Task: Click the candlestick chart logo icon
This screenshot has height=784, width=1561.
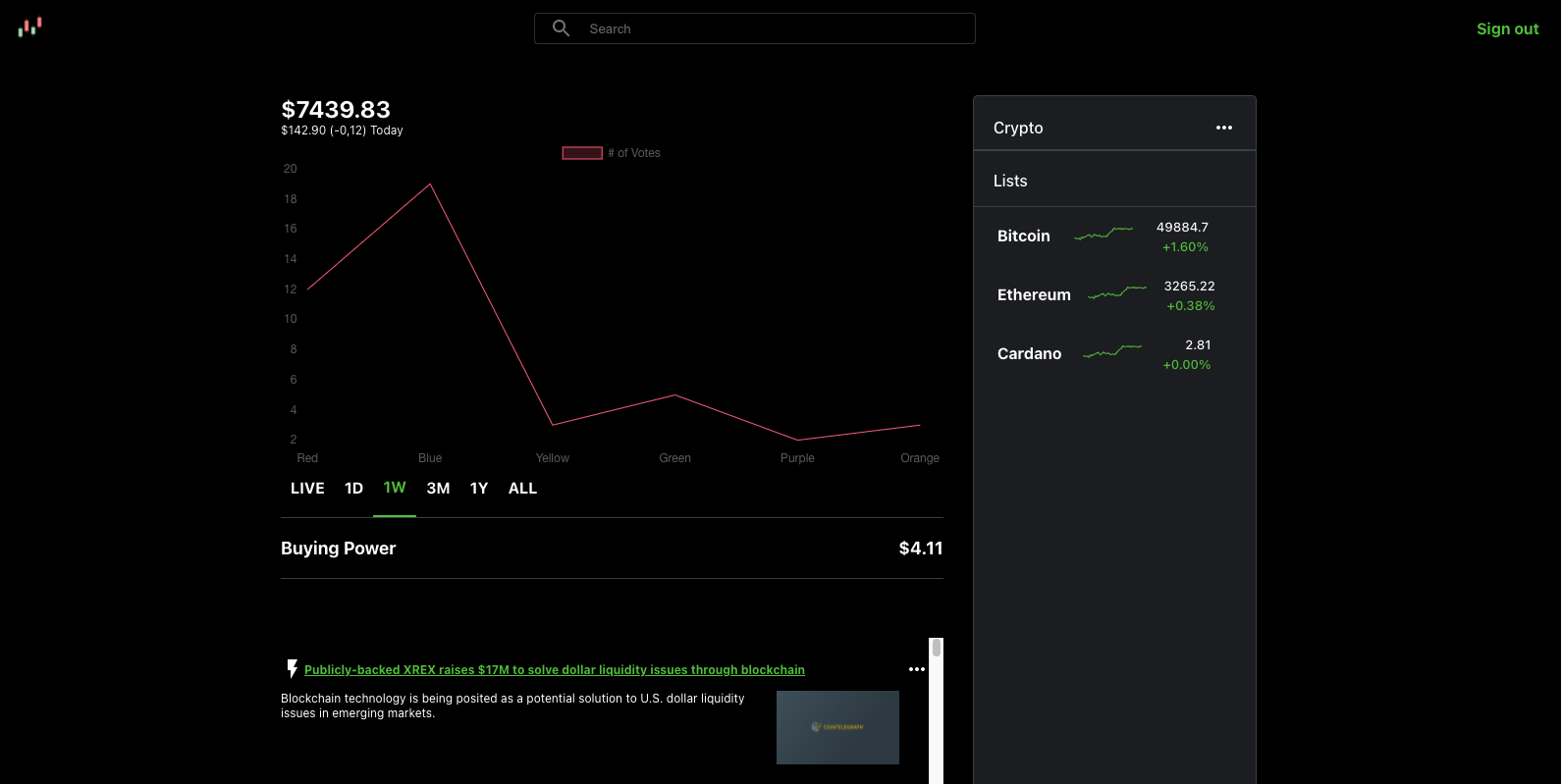Action: [30, 27]
